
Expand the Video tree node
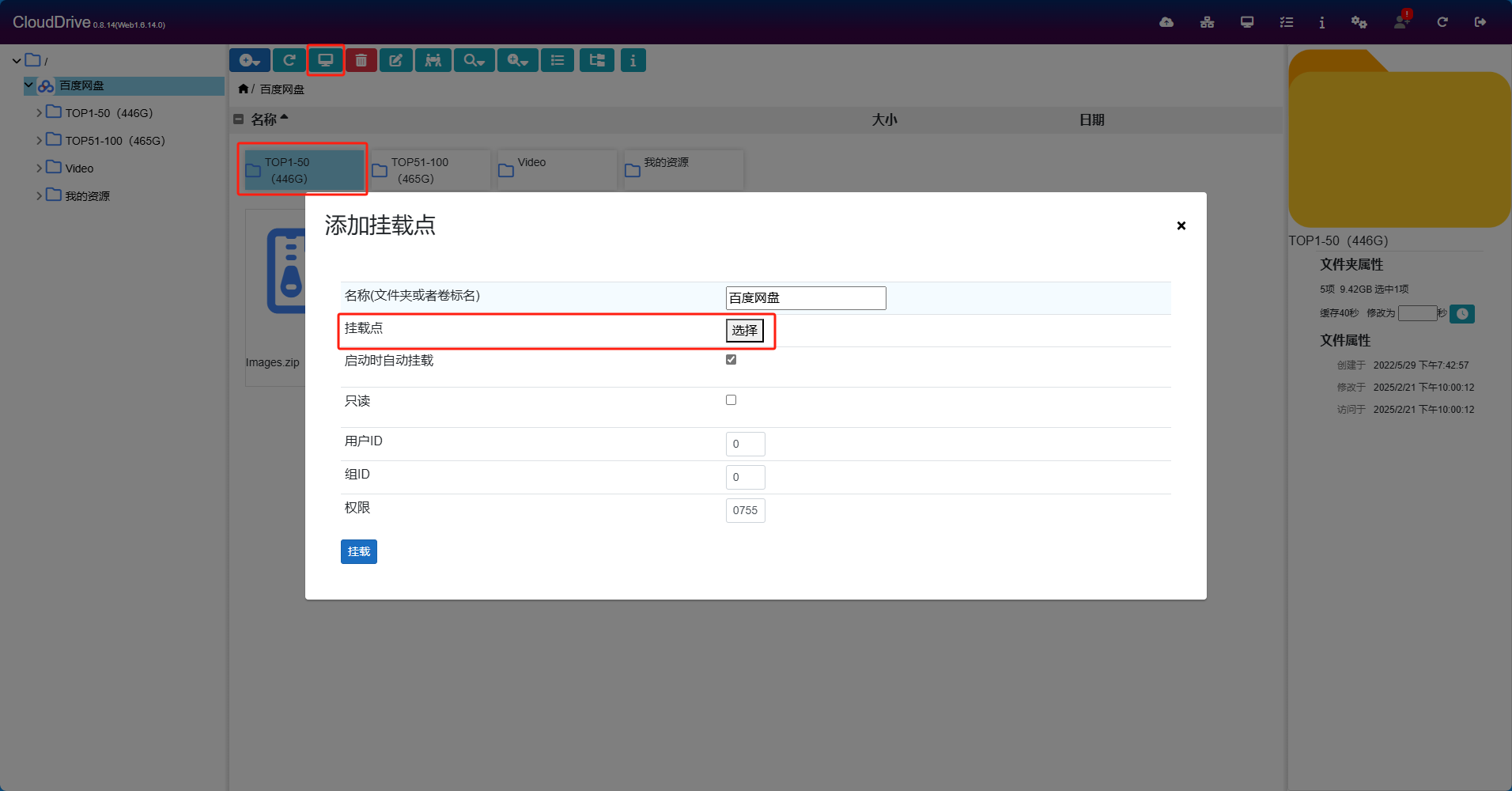pyautogui.click(x=39, y=168)
